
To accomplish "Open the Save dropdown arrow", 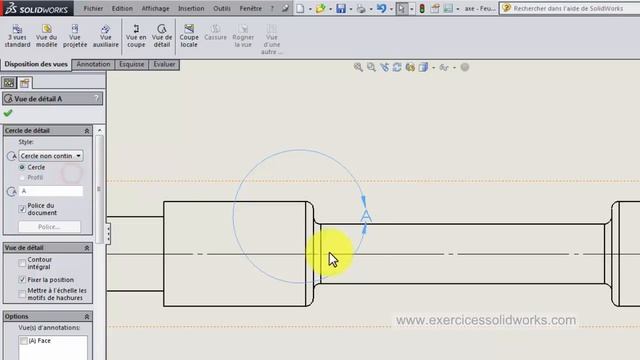I will [x=351, y=9].
